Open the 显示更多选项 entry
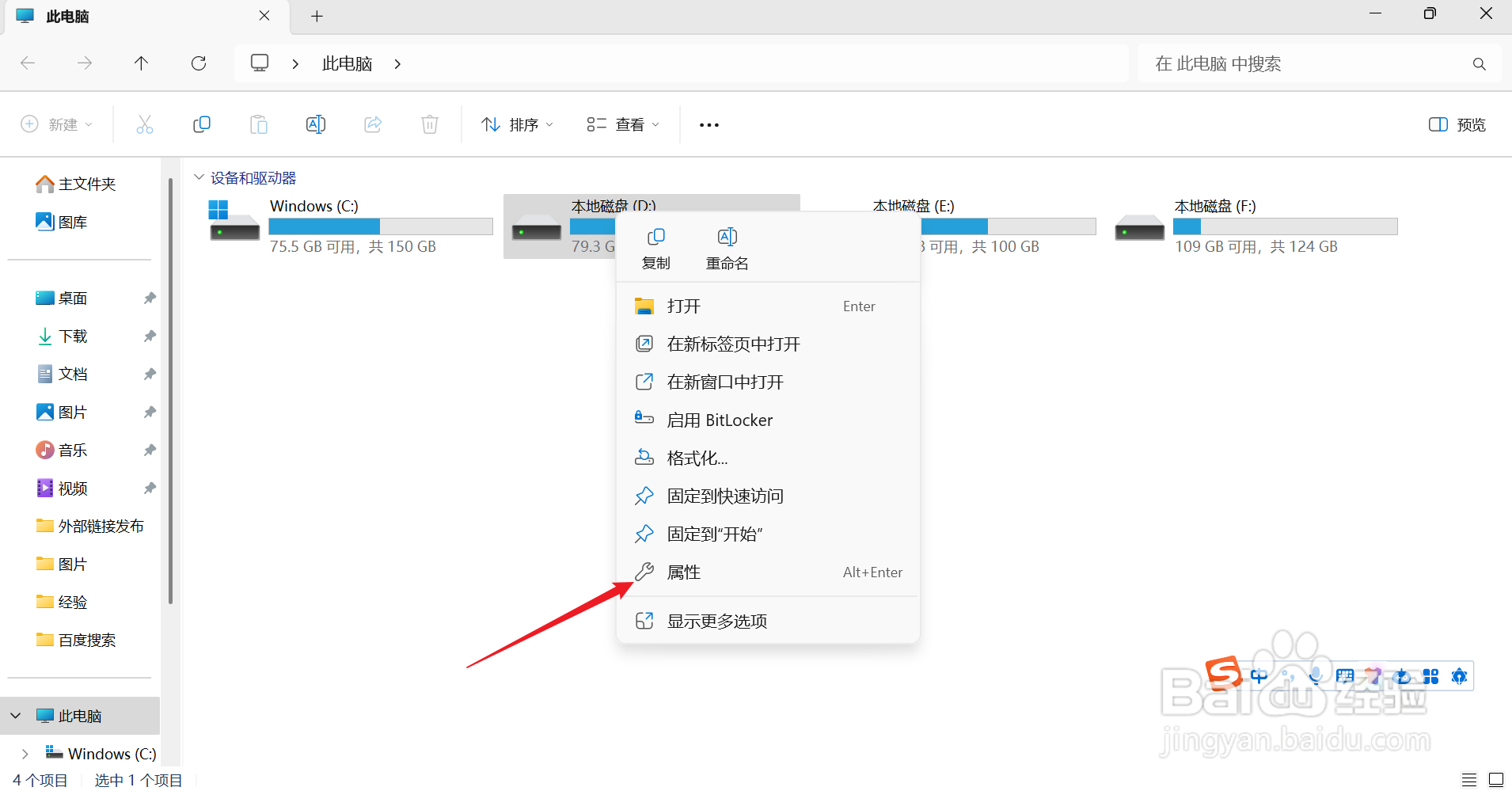1512x791 pixels. click(717, 621)
